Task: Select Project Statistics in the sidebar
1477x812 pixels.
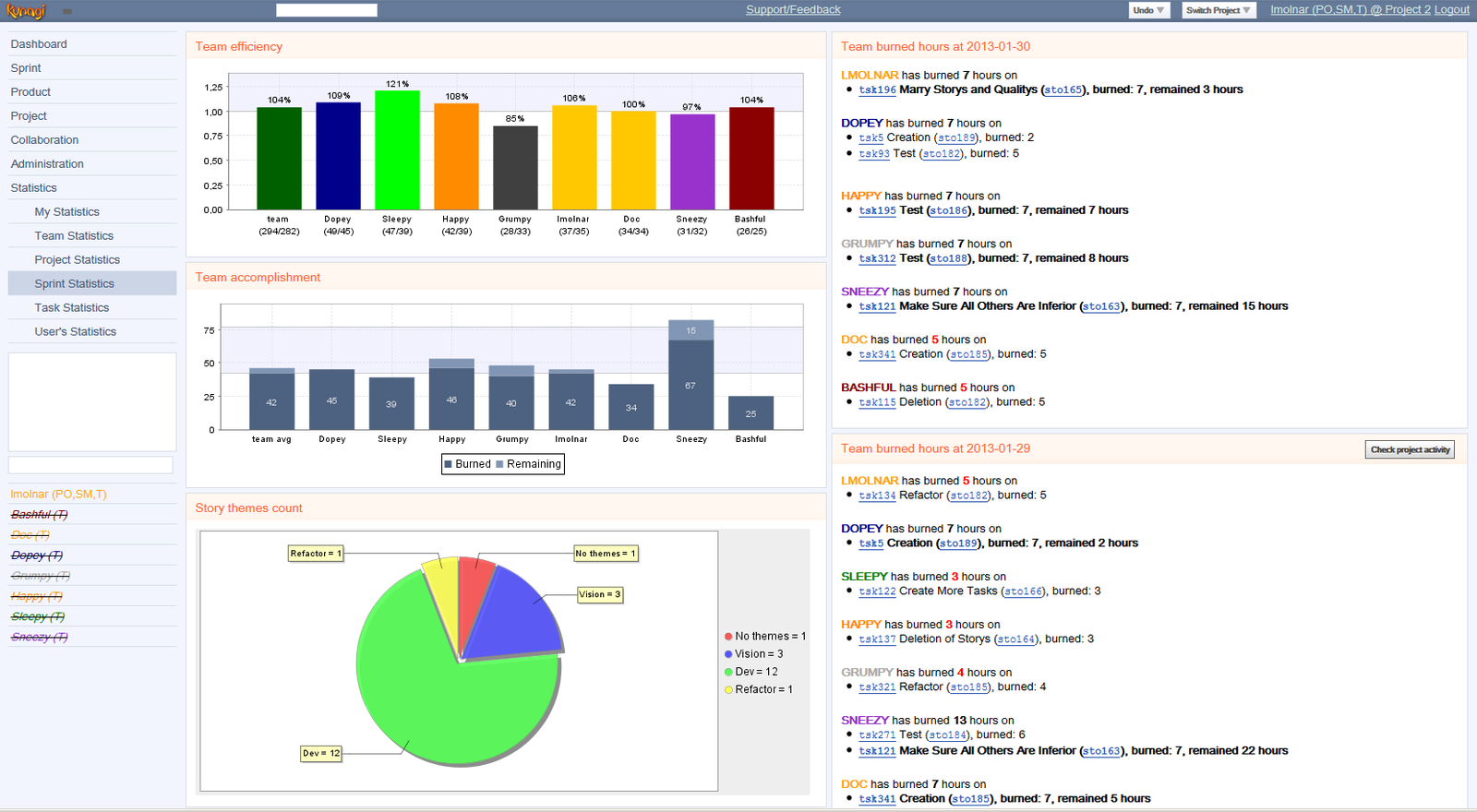Action: pos(92,260)
